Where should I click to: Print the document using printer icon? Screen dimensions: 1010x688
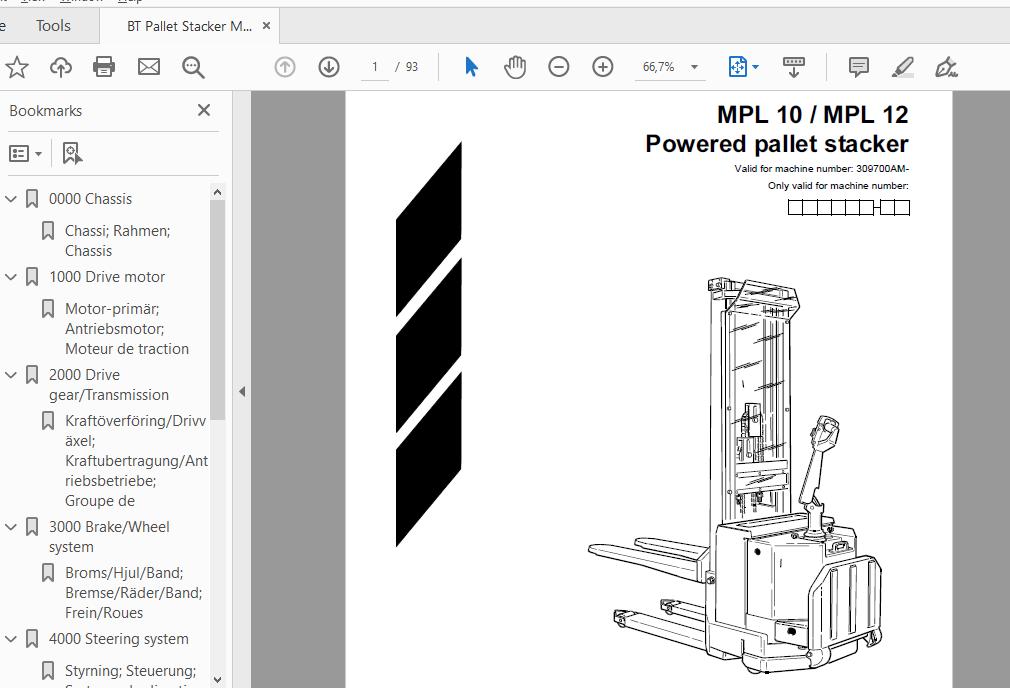click(x=104, y=67)
